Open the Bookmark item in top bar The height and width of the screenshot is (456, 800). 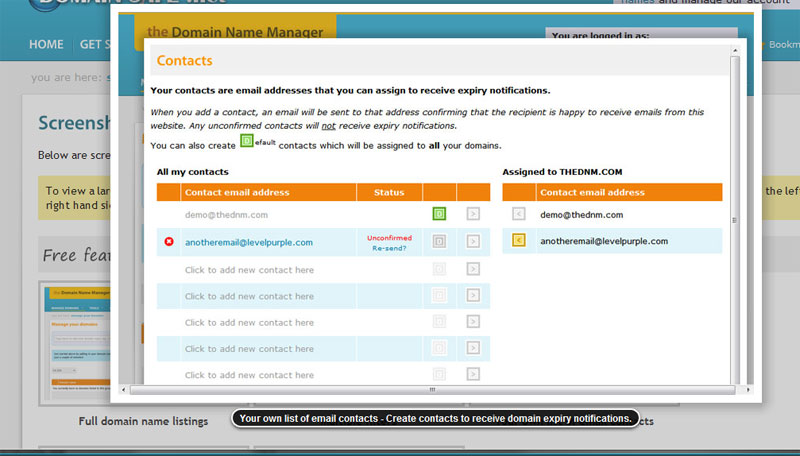783,45
